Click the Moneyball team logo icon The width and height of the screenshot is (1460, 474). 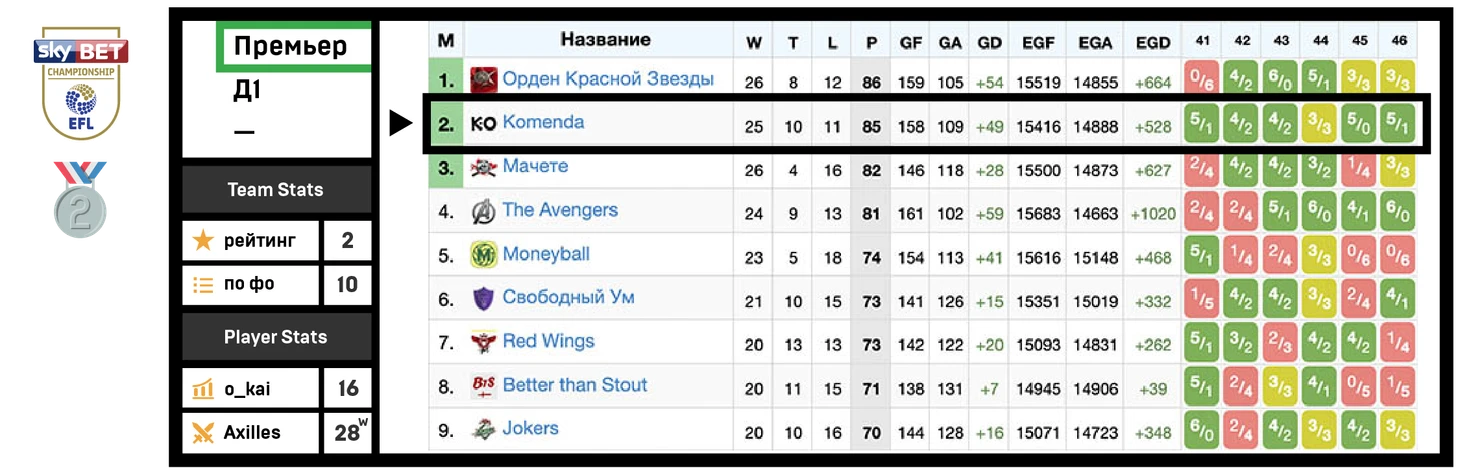[x=484, y=255]
